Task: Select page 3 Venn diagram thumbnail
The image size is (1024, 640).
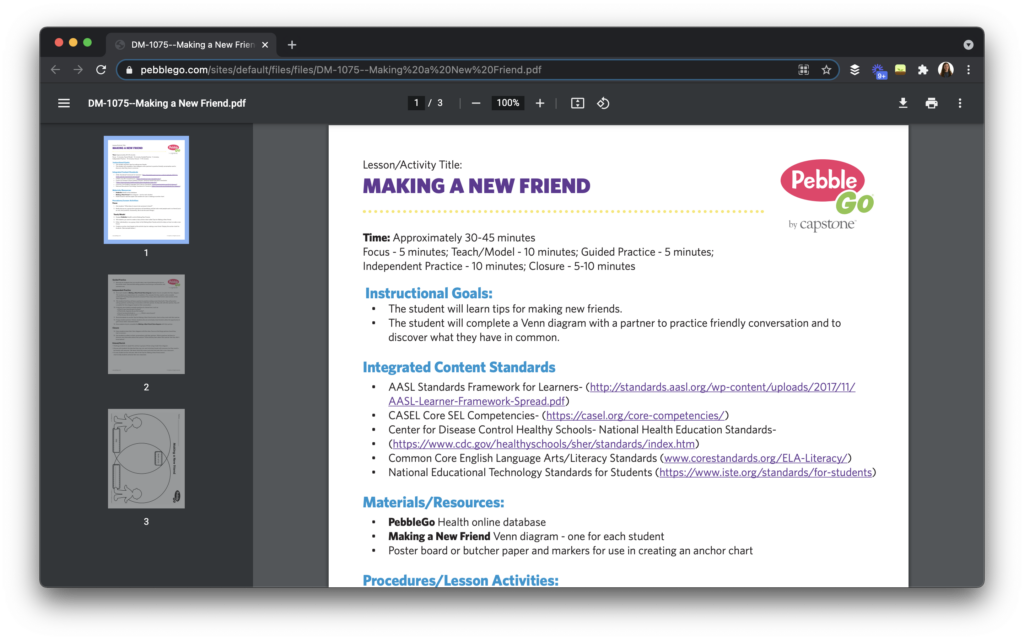Action: point(146,458)
